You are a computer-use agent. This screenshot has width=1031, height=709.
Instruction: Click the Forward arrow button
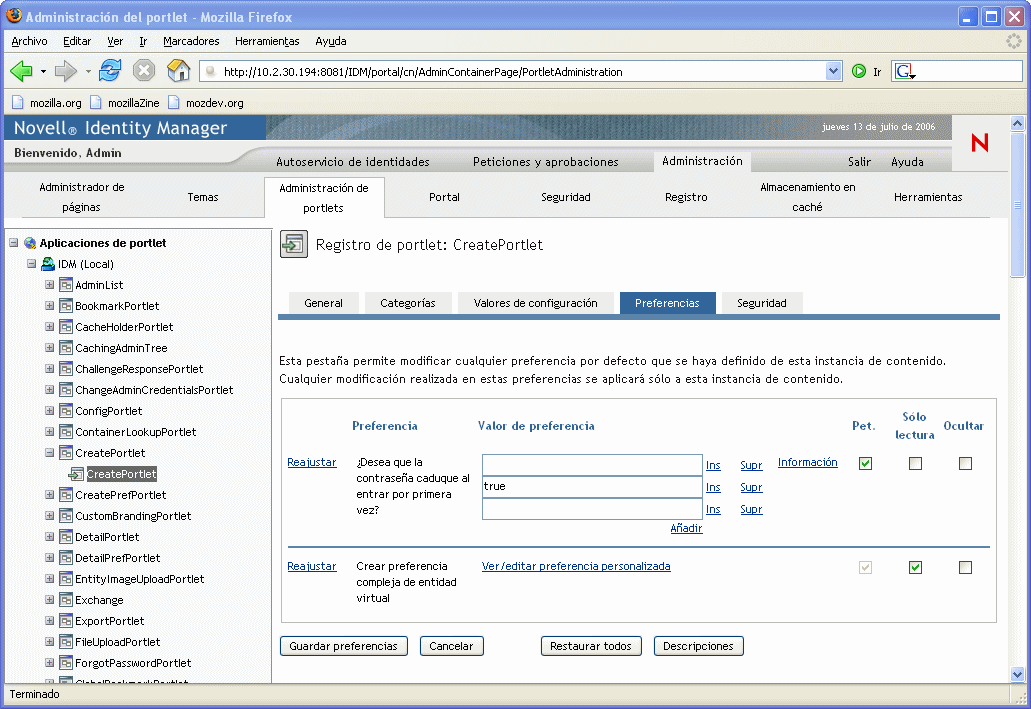pos(66,70)
